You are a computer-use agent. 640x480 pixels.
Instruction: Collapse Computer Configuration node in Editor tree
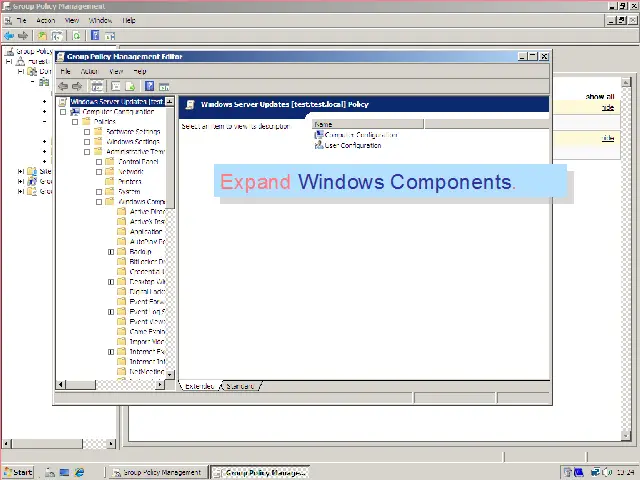click(x=63, y=112)
